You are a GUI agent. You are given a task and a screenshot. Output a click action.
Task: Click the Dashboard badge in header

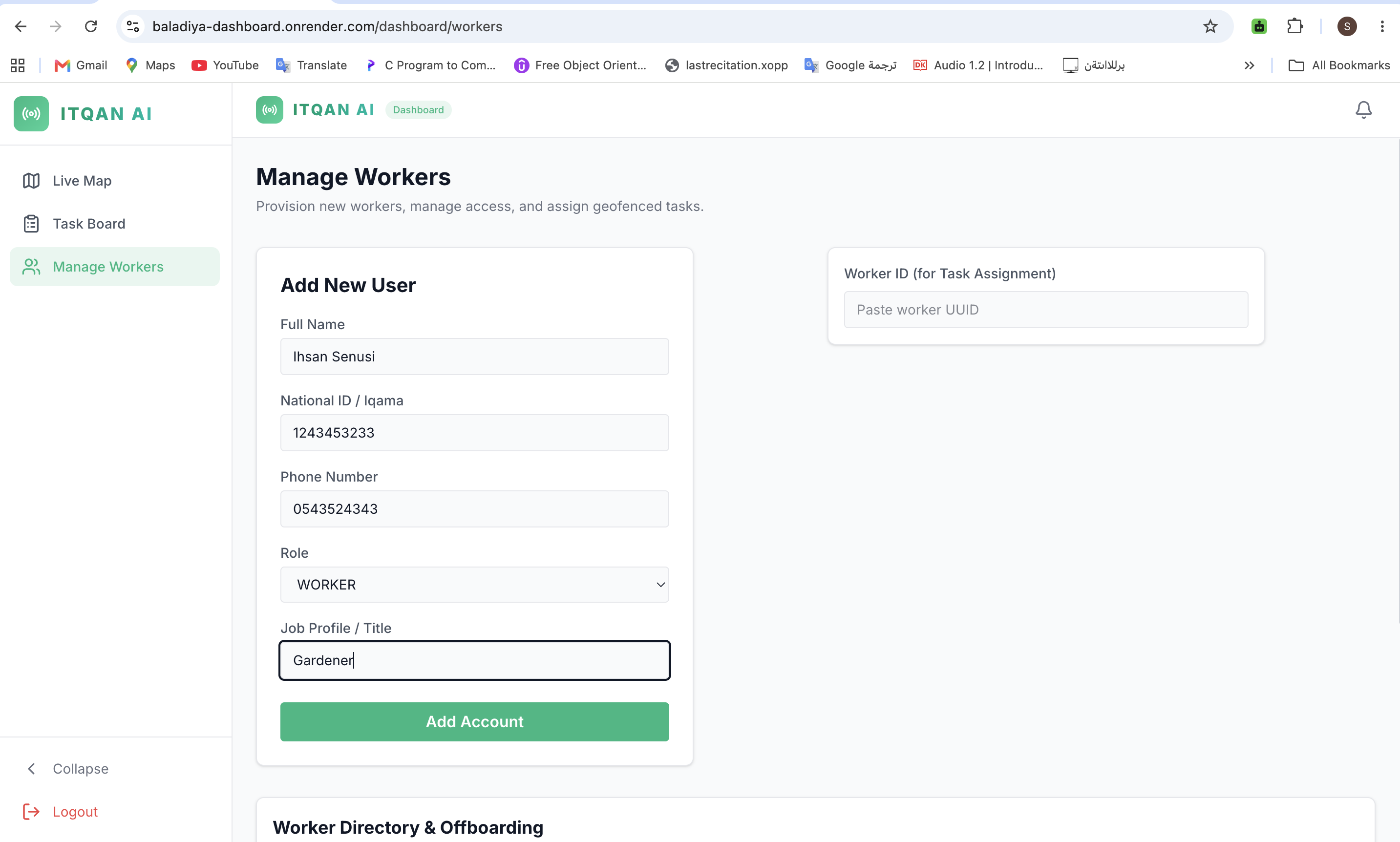click(418, 109)
